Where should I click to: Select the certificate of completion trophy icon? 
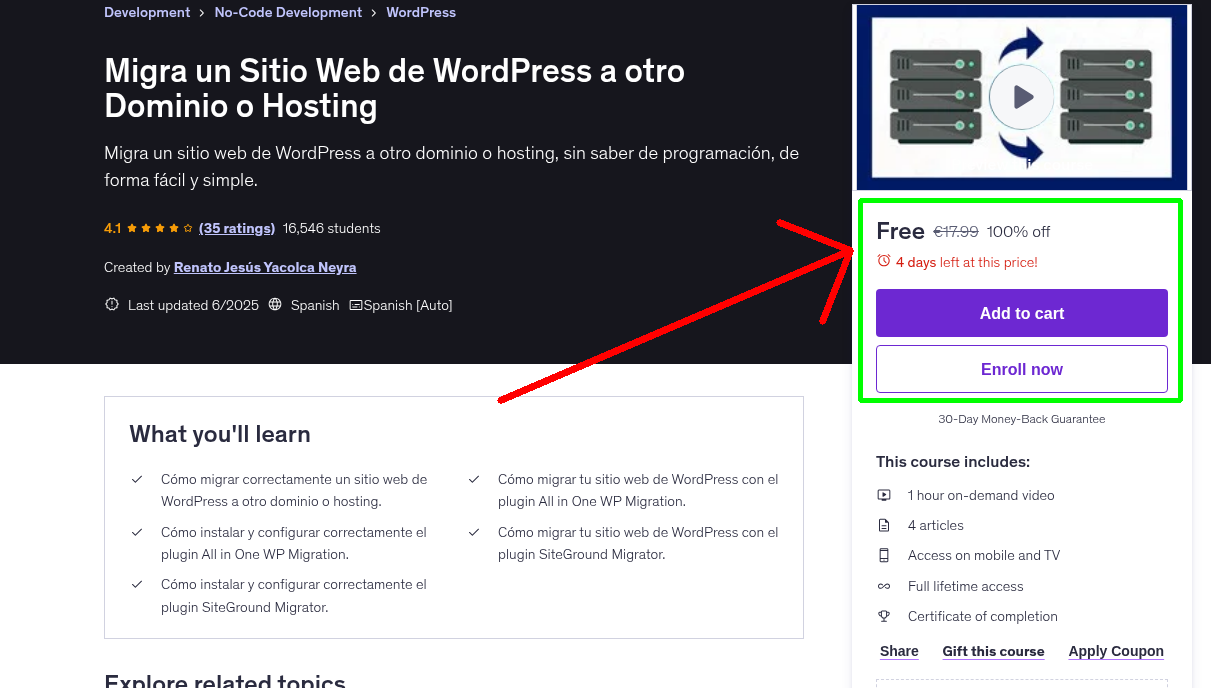[884, 616]
